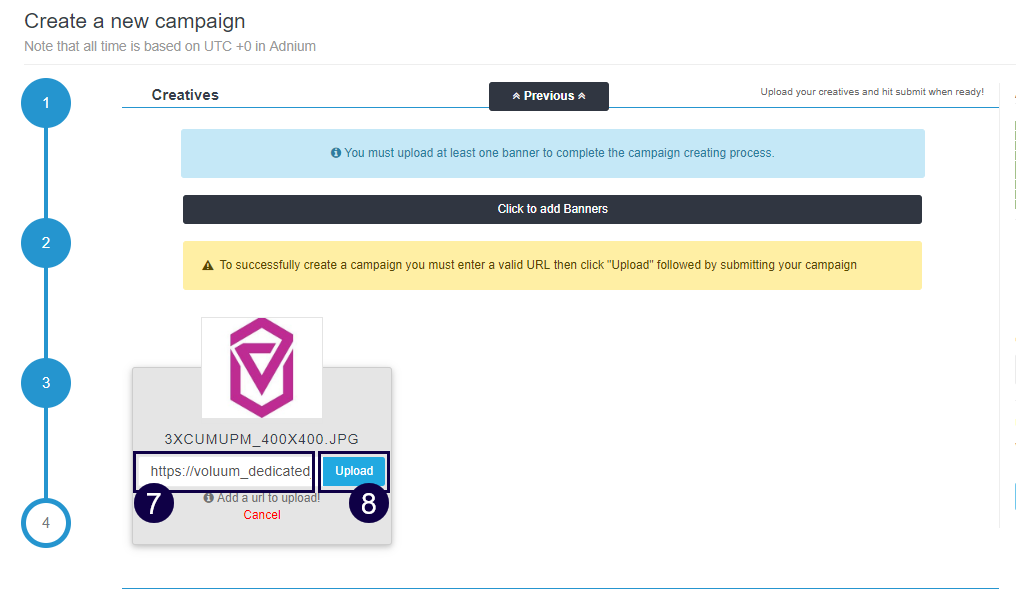Click info icon in blue banner notice

[336, 153]
